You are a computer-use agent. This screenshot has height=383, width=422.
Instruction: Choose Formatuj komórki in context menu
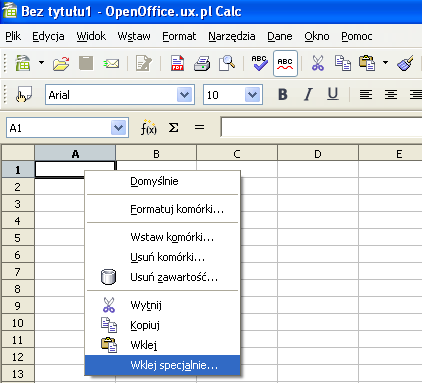[162, 209]
